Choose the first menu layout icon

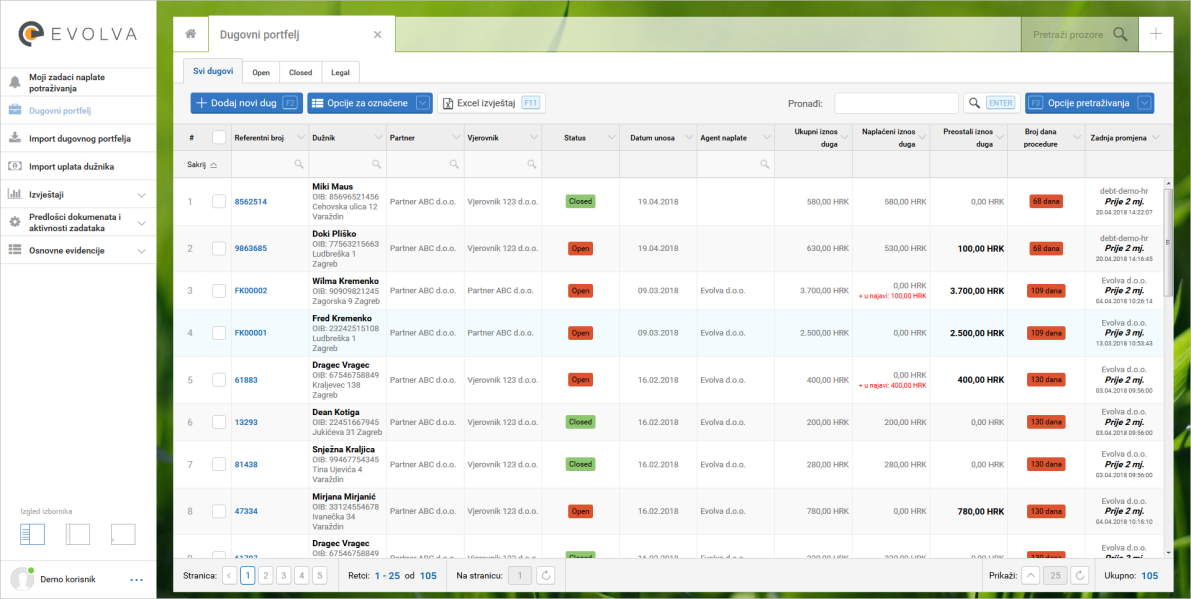pos(33,534)
